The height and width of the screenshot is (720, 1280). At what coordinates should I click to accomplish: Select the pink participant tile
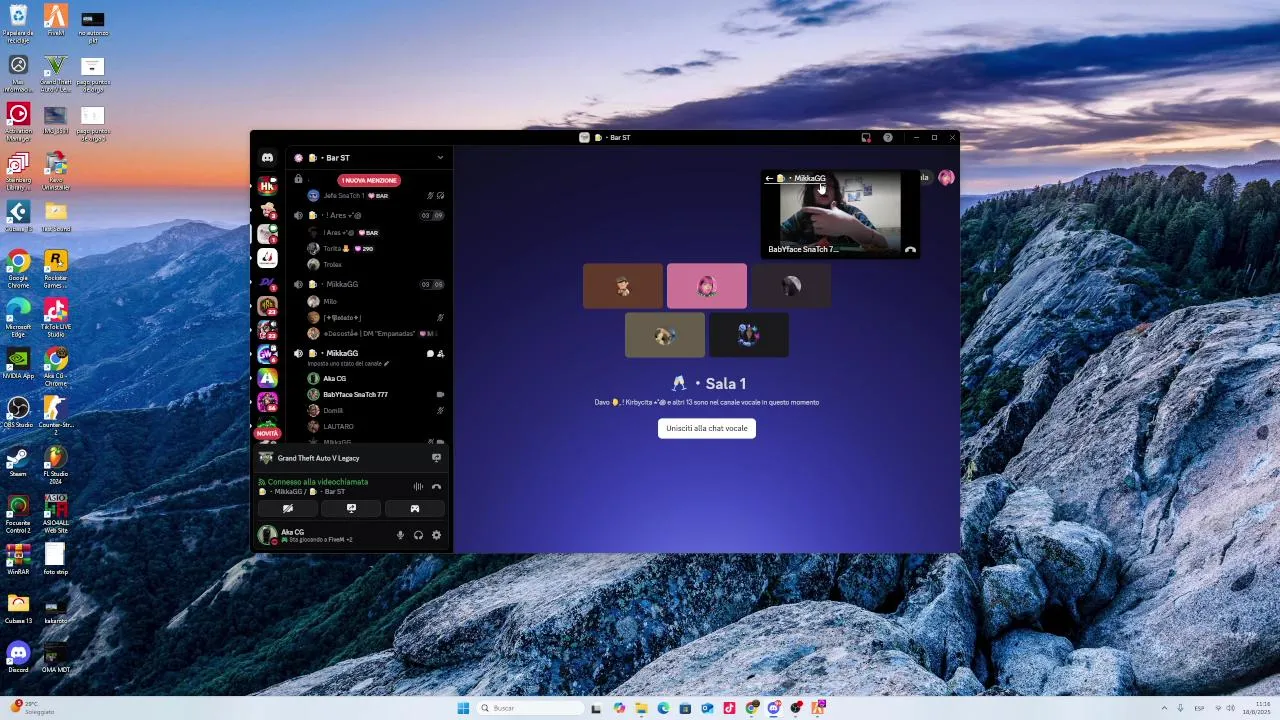(707, 286)
